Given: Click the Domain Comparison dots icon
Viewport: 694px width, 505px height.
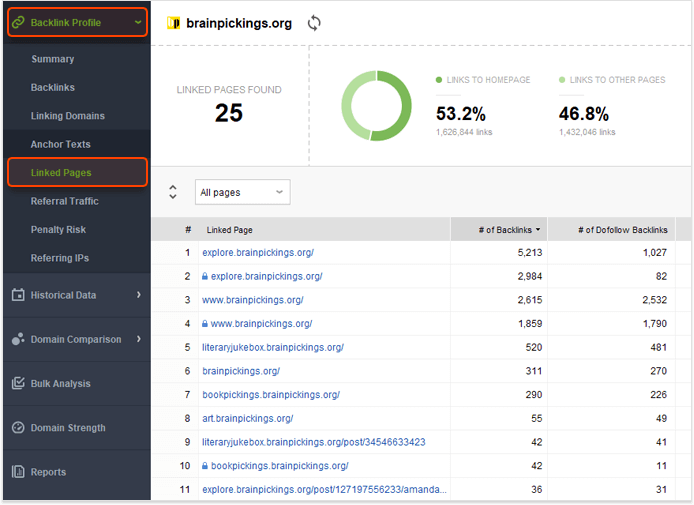Looking at the screenshot, I should pos(18,339).
